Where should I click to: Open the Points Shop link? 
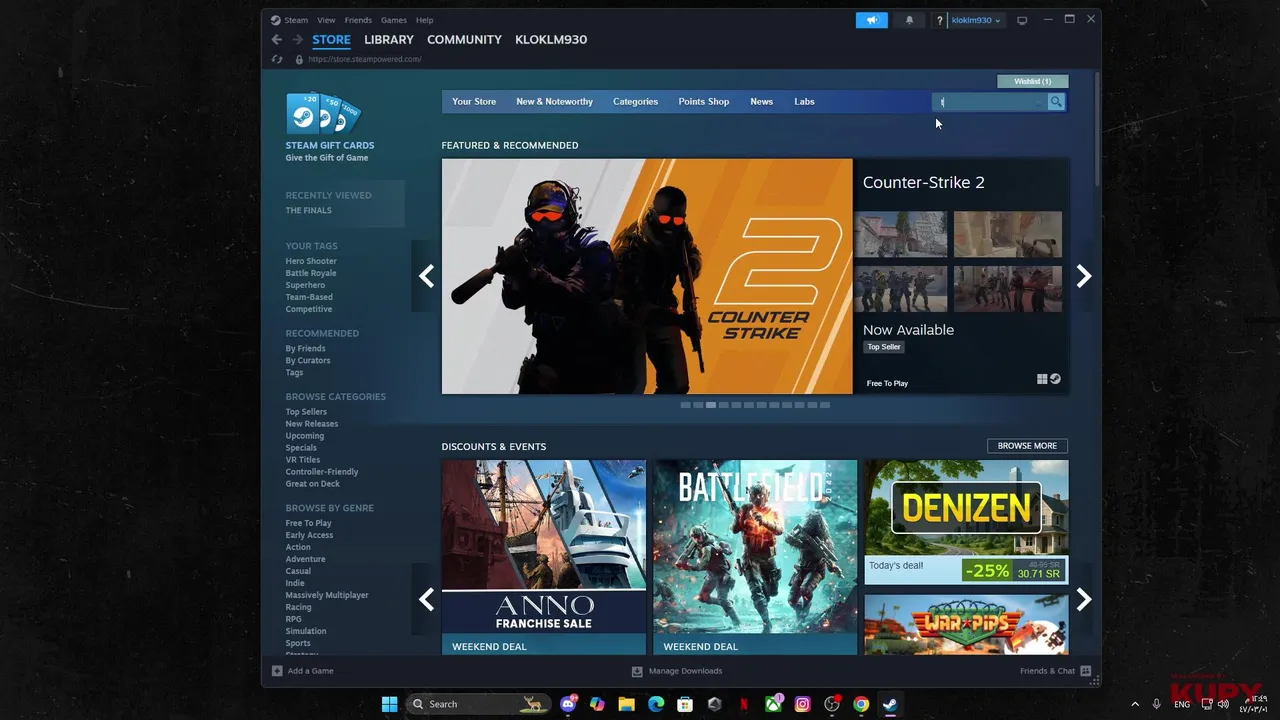coord(704,102)
